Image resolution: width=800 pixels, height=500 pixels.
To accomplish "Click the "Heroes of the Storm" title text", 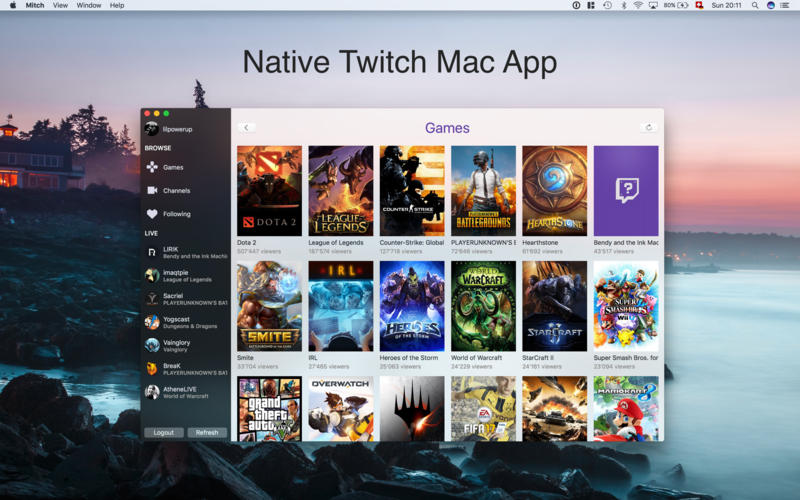I will 409,358.
